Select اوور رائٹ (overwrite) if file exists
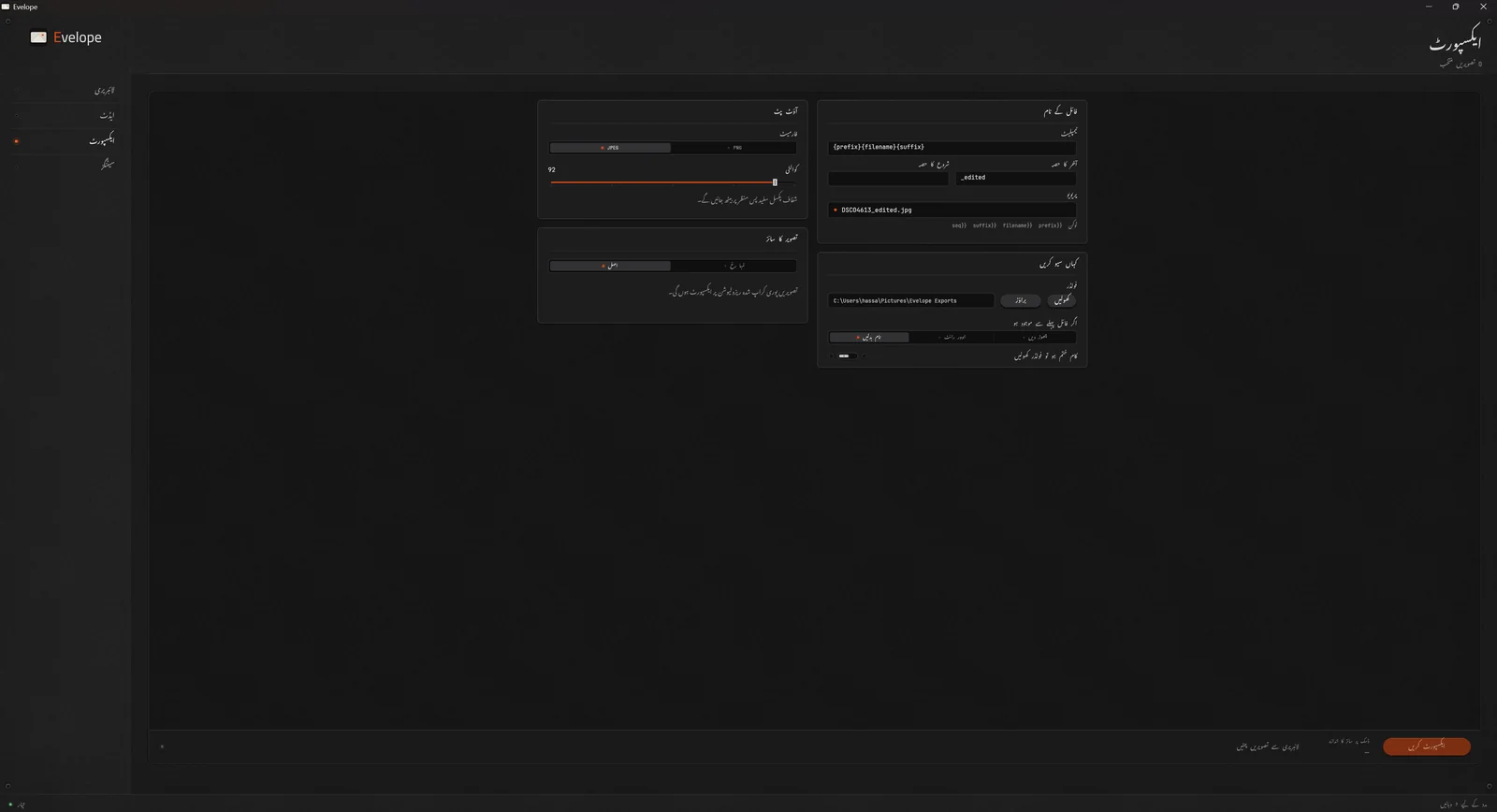This screenshot has height=812, width=1497. [952, 337]
